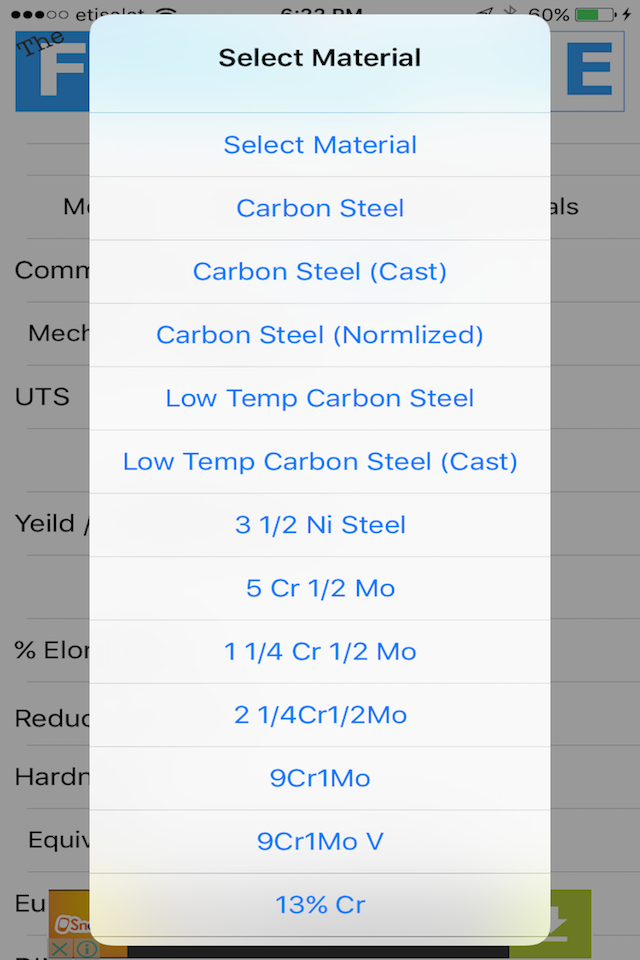This screenshot has width=640, height=960.
Task: Choose 13% Cr at the bottom
Action: point(320,904)
